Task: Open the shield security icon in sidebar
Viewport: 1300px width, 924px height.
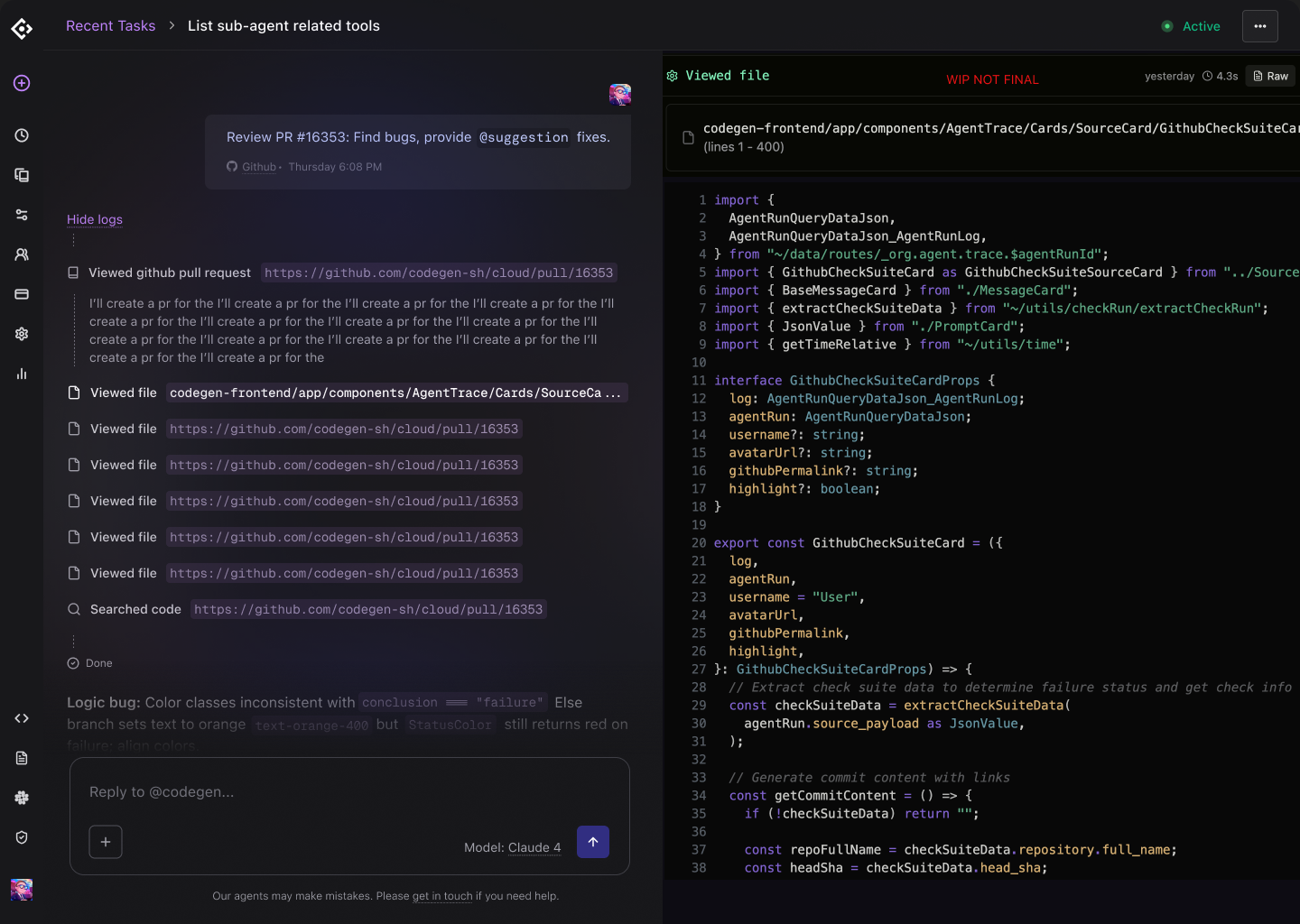Action: pyautogui.click(x=22, y=837)
